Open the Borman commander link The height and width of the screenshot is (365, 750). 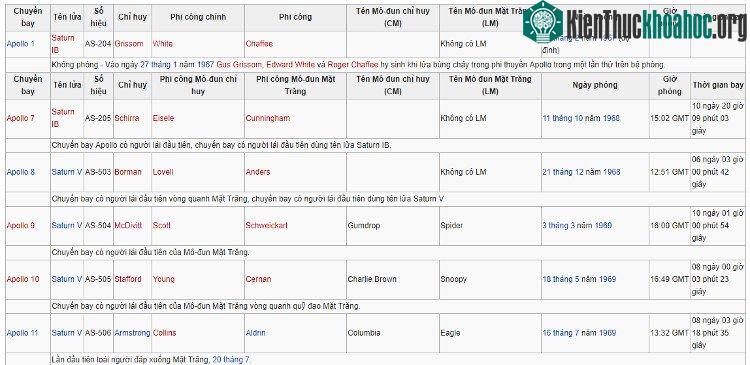(128, 172)
